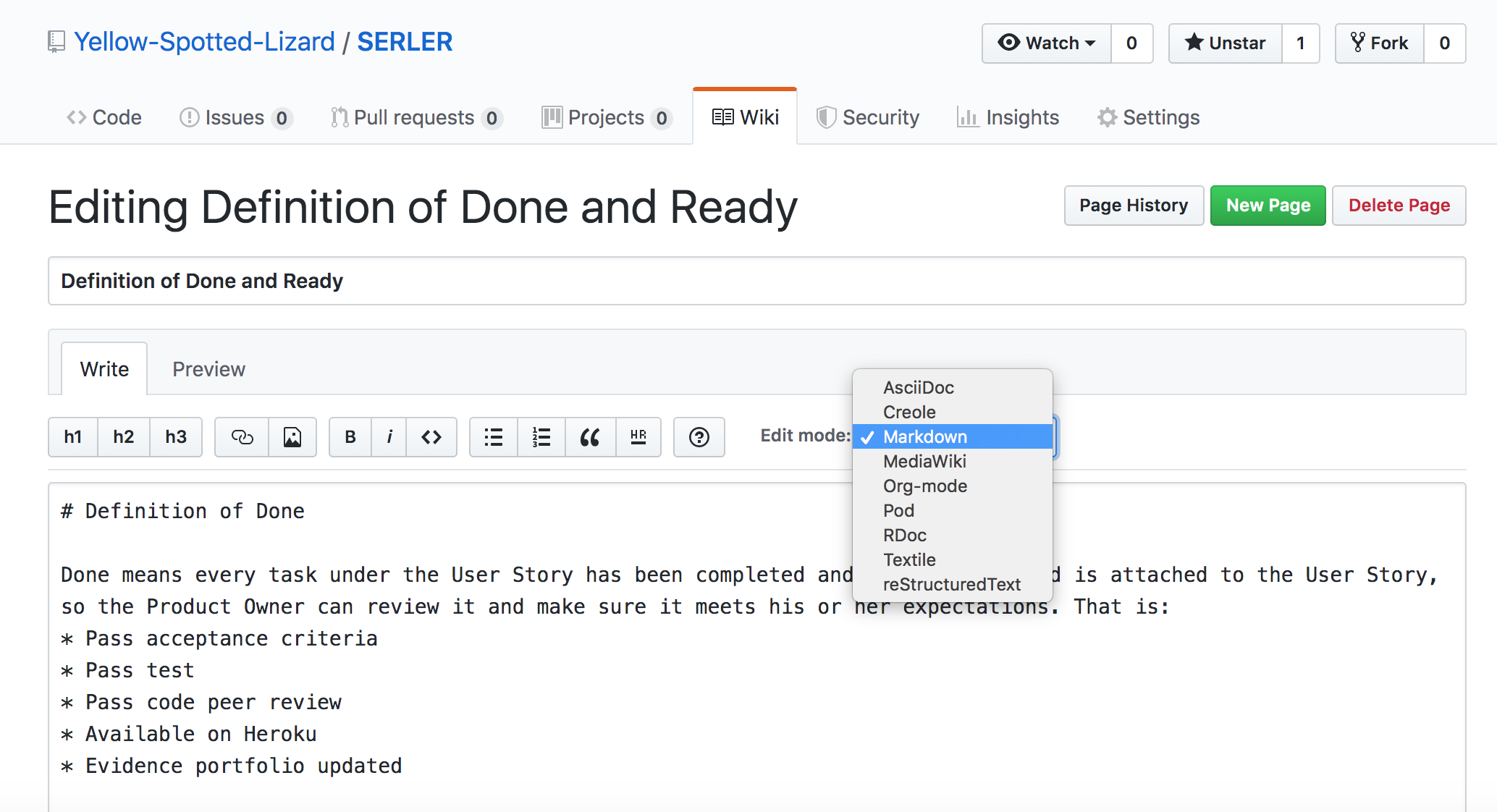This screenshot has height=812, width=1497.
Task: Open the stargazers count 1
Action: (x=1301, y=43)
